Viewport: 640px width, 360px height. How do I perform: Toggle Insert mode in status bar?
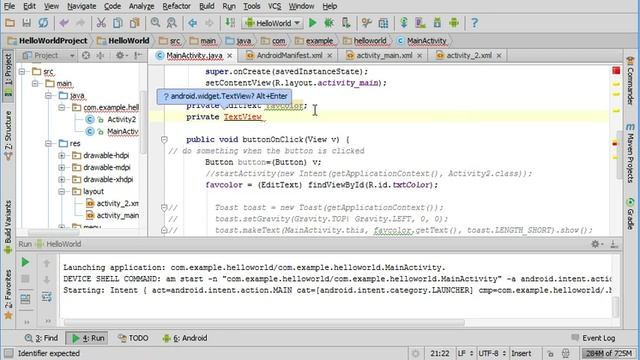(521, 353)
